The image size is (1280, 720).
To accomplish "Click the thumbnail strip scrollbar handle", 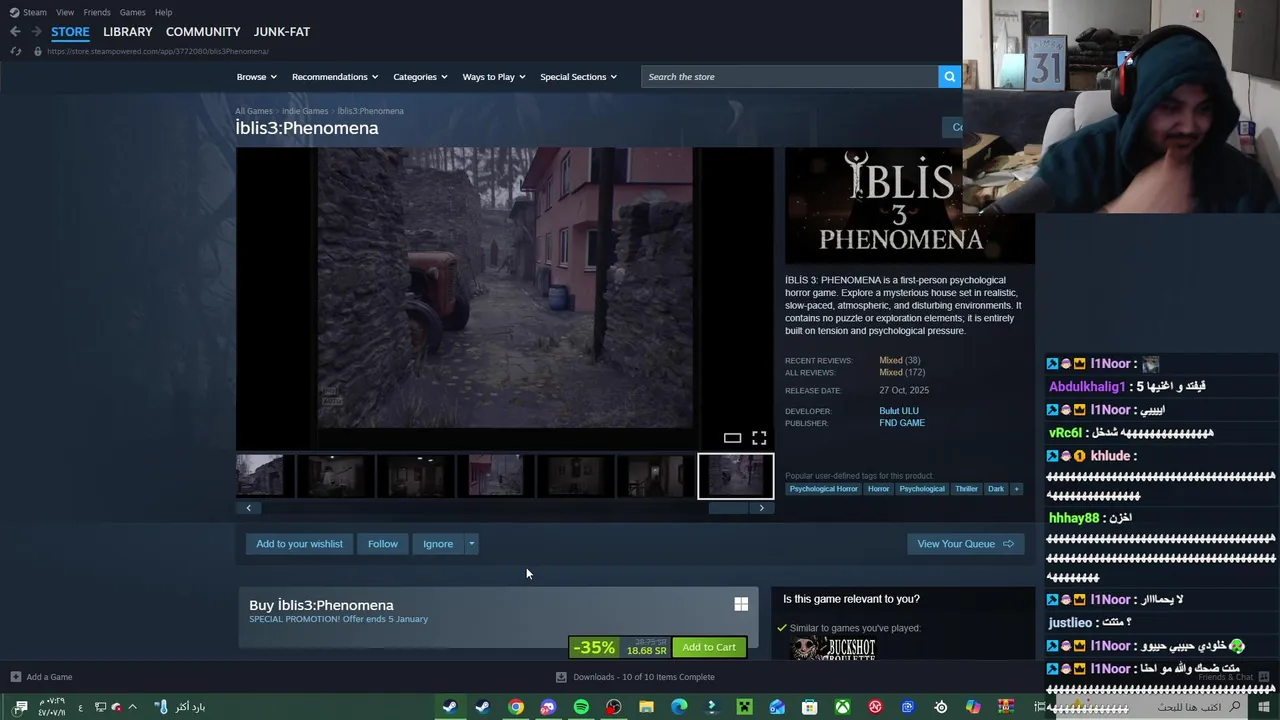I will click(x=728, y=508).
